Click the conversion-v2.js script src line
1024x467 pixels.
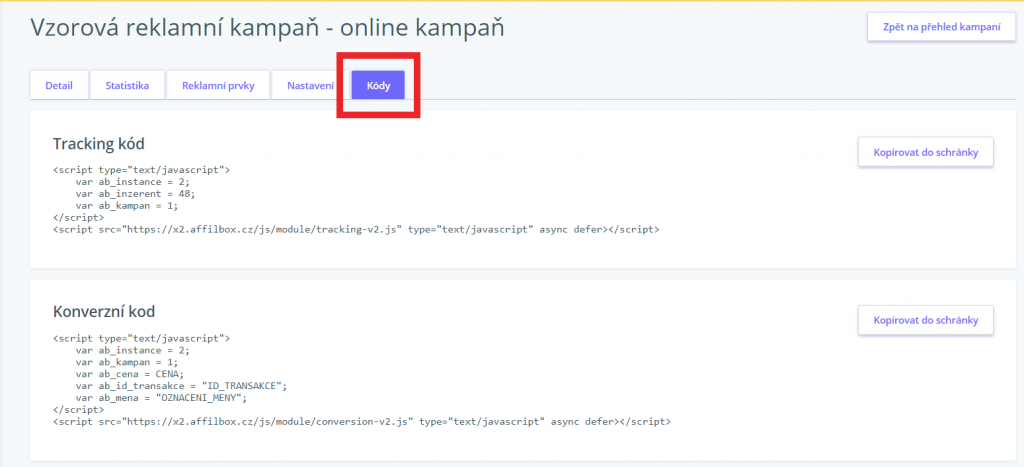click(362, 422)
